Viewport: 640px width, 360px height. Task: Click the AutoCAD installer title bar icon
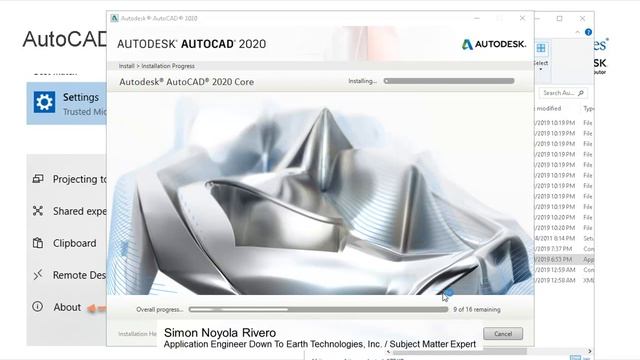115,18
